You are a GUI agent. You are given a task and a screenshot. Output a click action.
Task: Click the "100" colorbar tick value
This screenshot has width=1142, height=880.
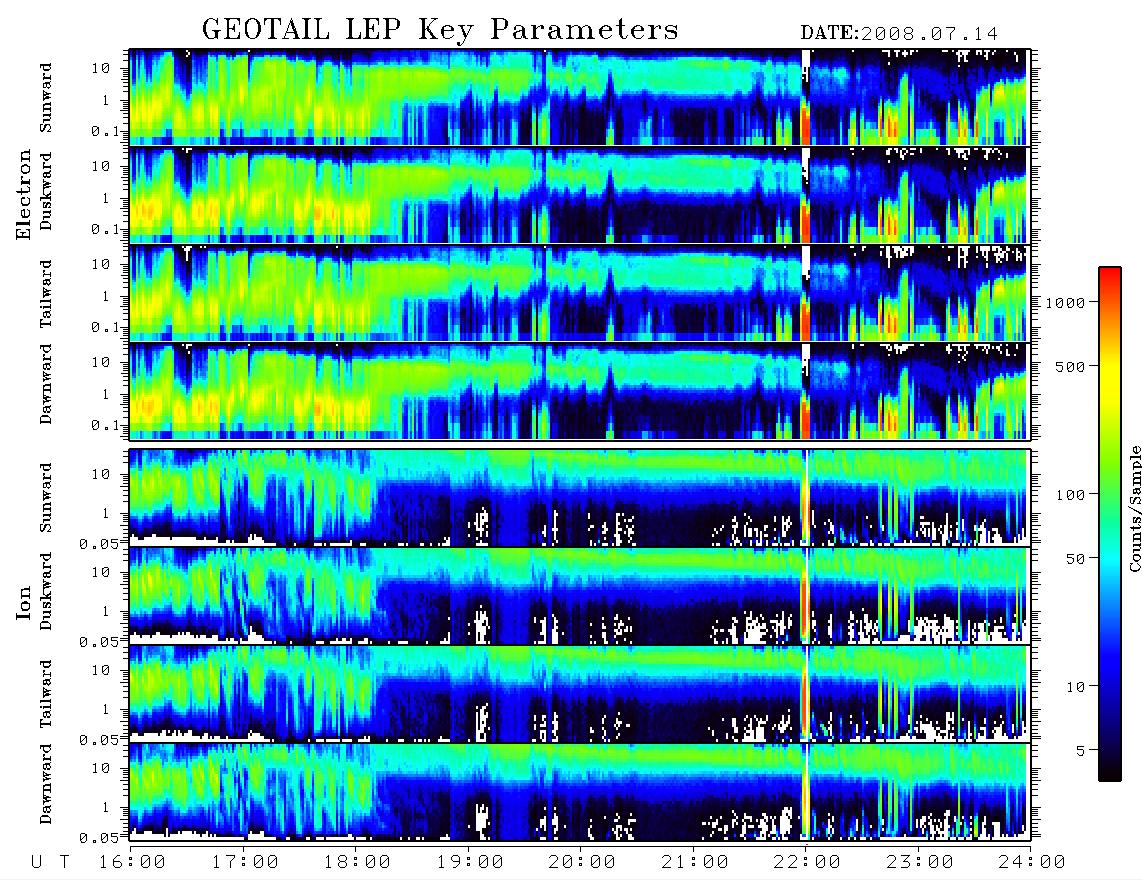click(1071, 495)
